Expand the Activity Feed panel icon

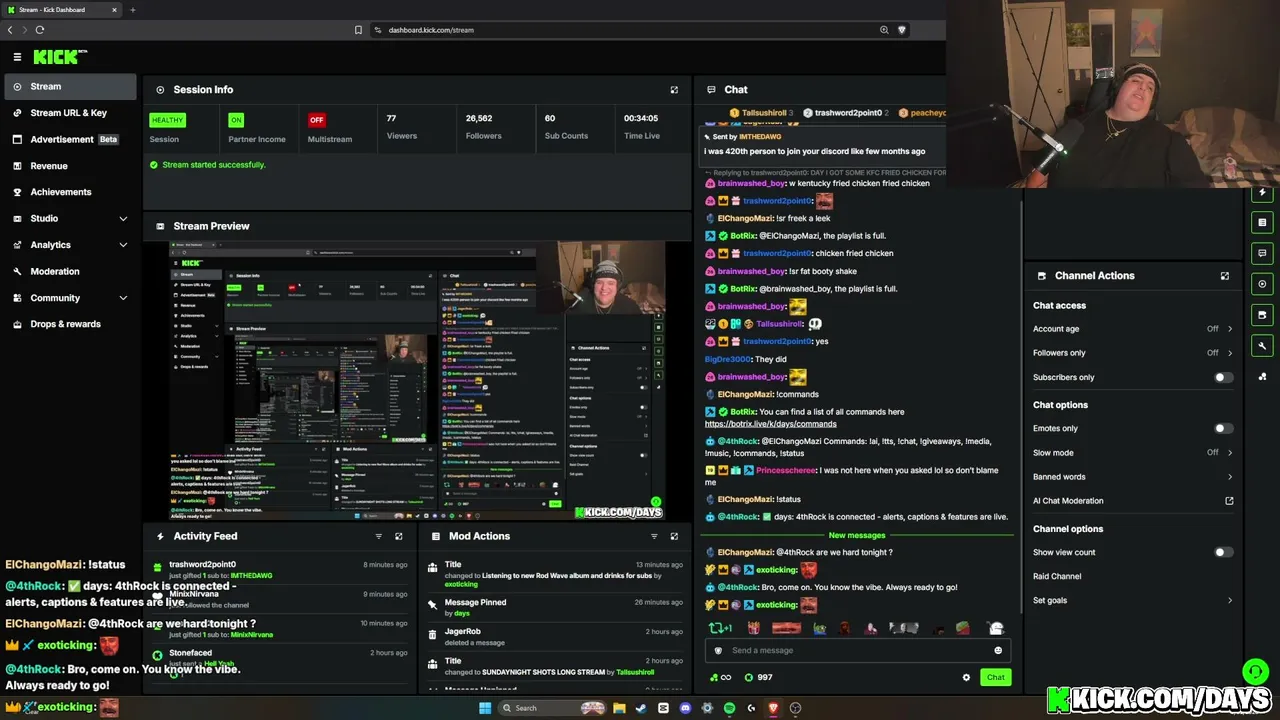(x=399, y=536)
